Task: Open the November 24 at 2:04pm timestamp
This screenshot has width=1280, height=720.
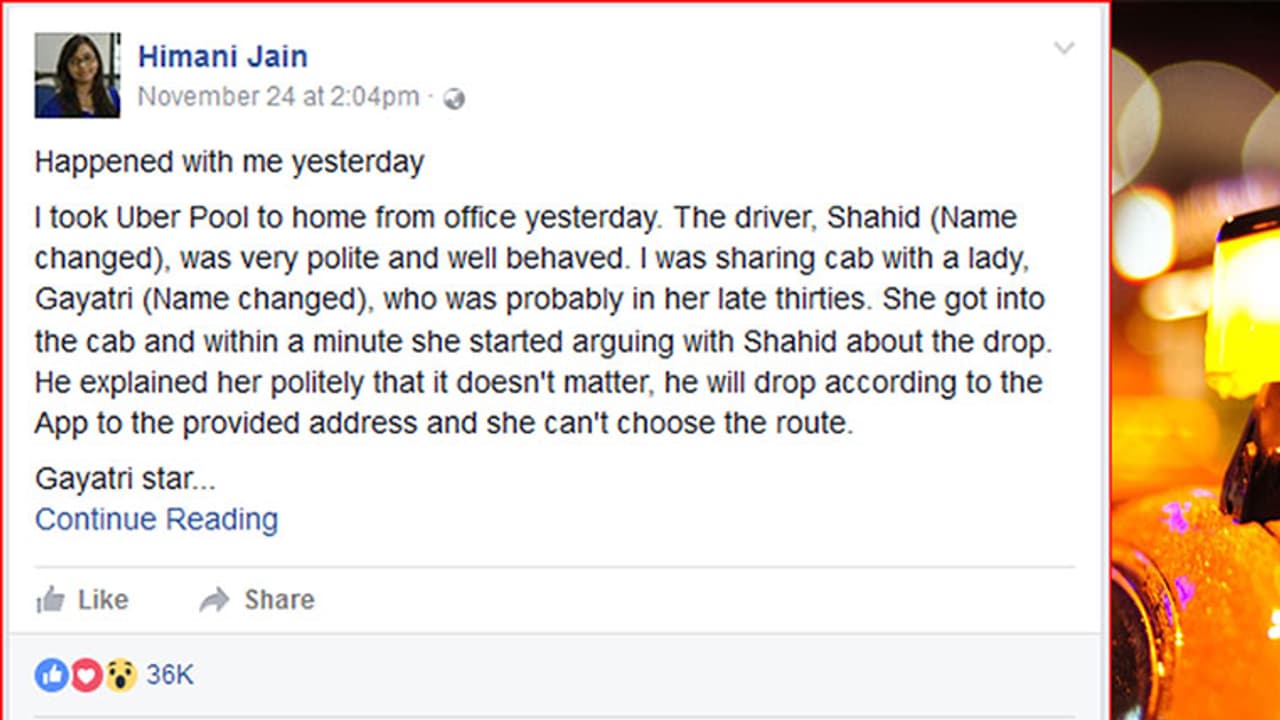Action: click(278, 97)
